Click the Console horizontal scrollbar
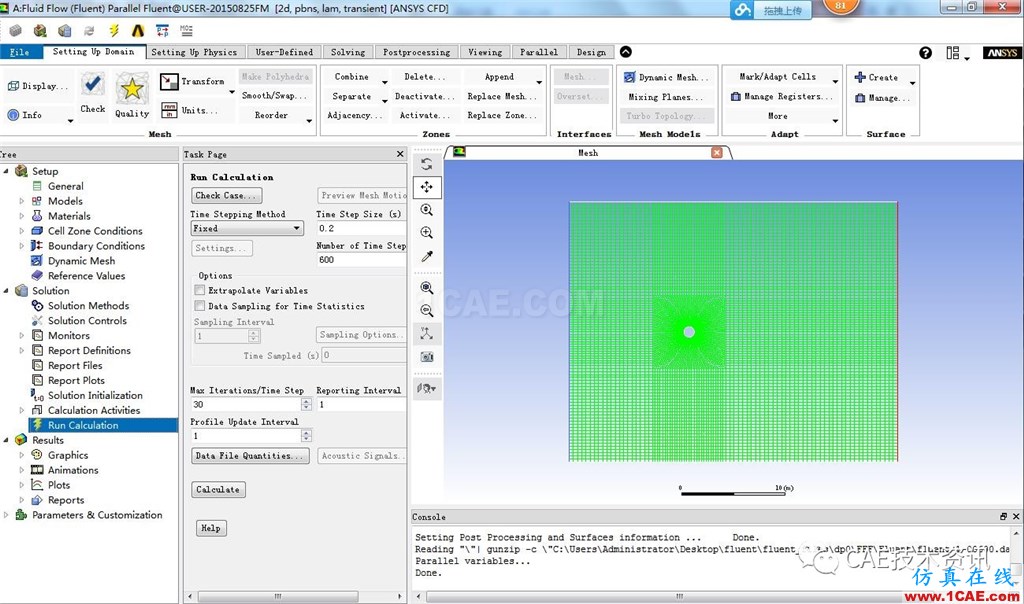 tap(679, 596)
